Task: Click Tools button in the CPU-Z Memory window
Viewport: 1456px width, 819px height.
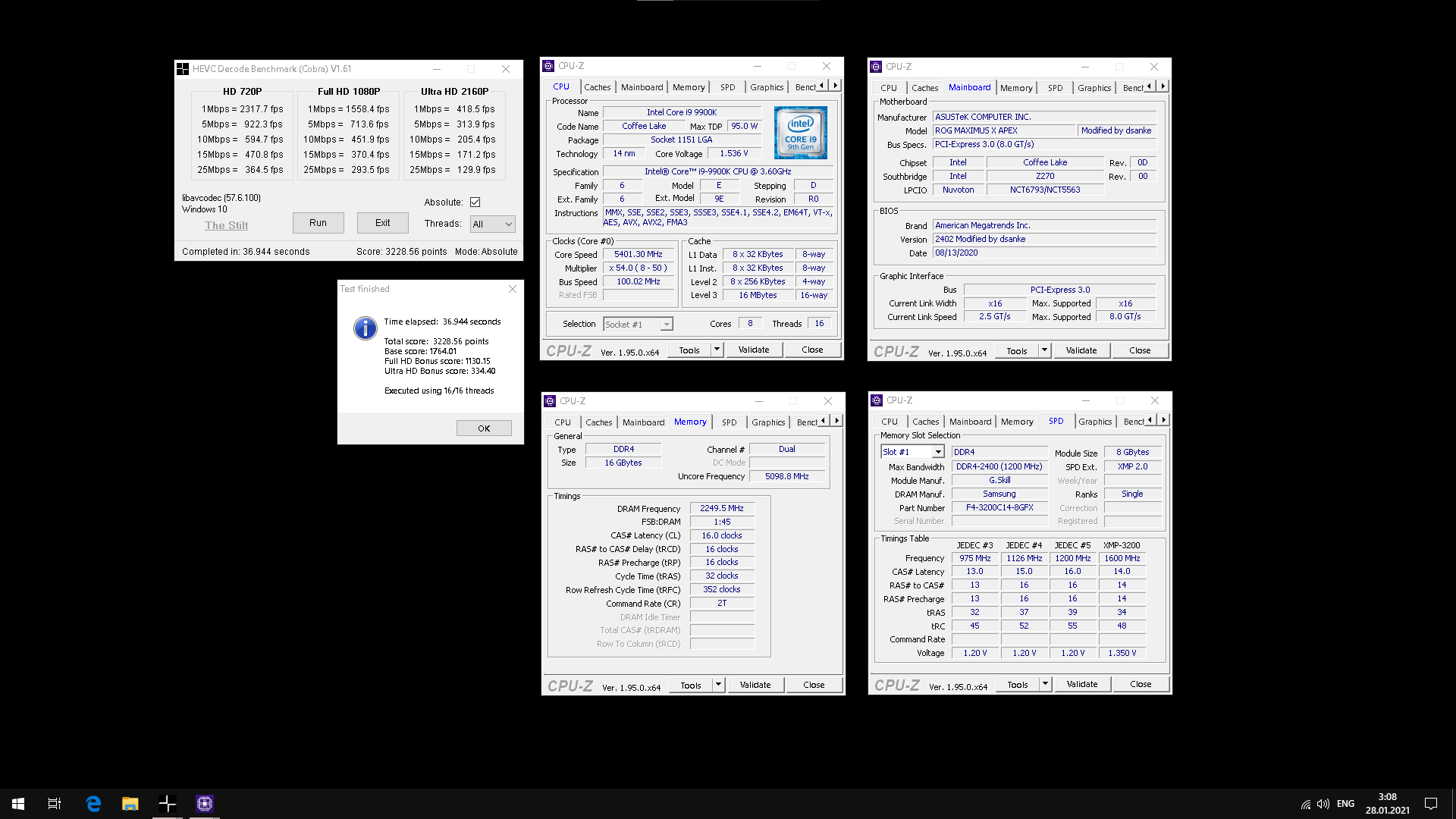Action: [691, 685]
